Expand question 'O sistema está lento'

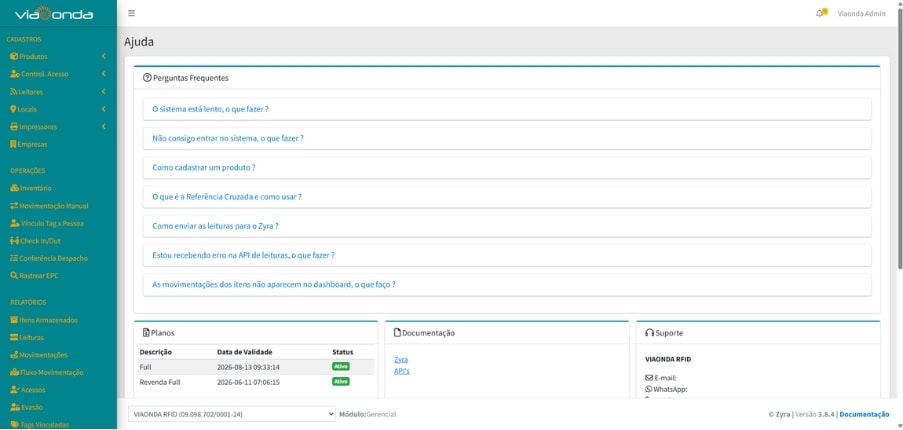pyautogui.click(x=210, y=109)
